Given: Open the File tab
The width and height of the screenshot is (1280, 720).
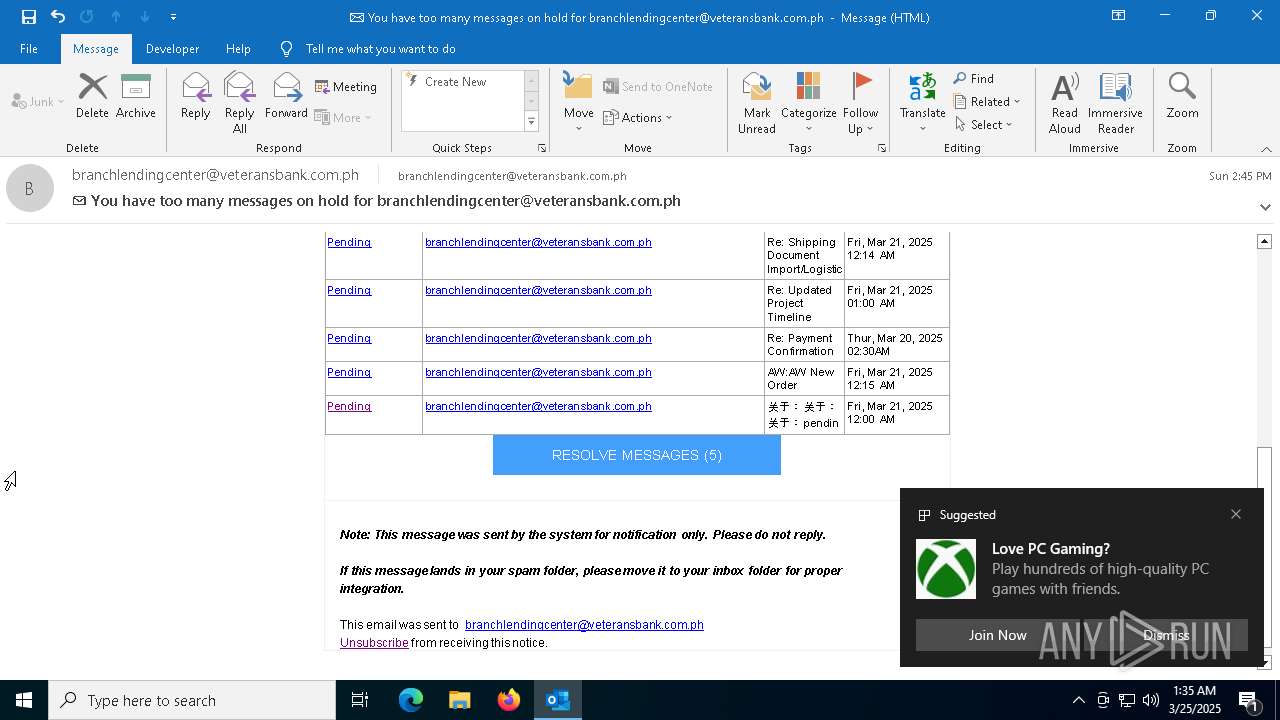Looking at the screenshot, I should coord(29,49).
